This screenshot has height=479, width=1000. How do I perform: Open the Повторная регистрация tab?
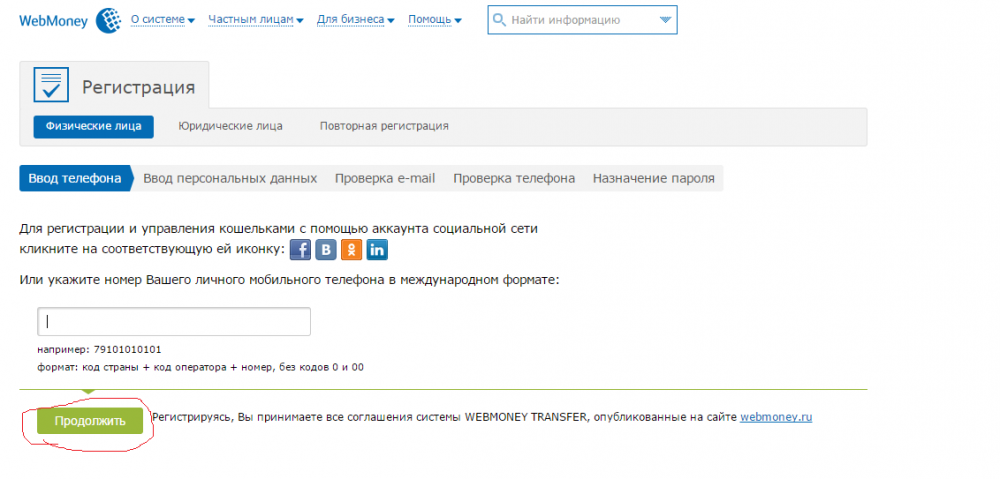click(x=384, y=126)
